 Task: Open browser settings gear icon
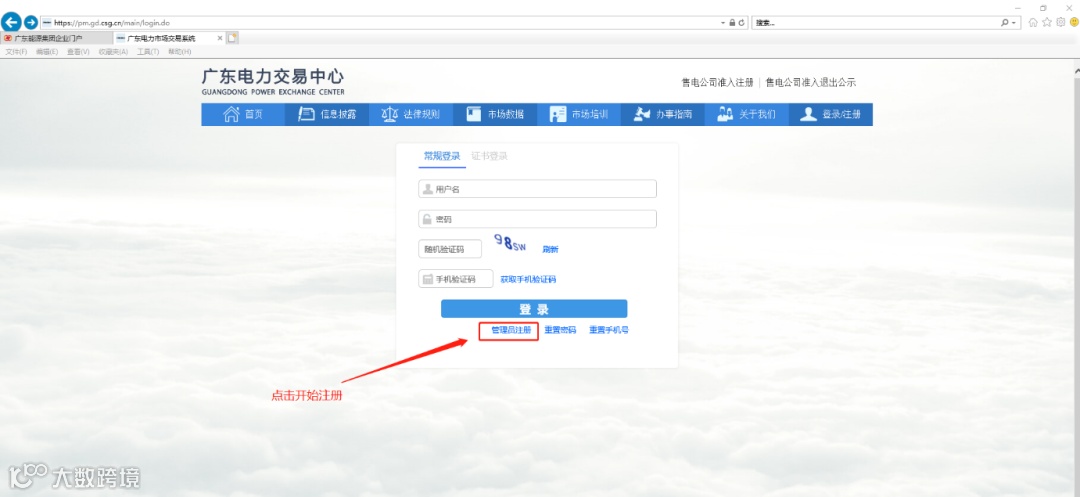click(1061, 22)
